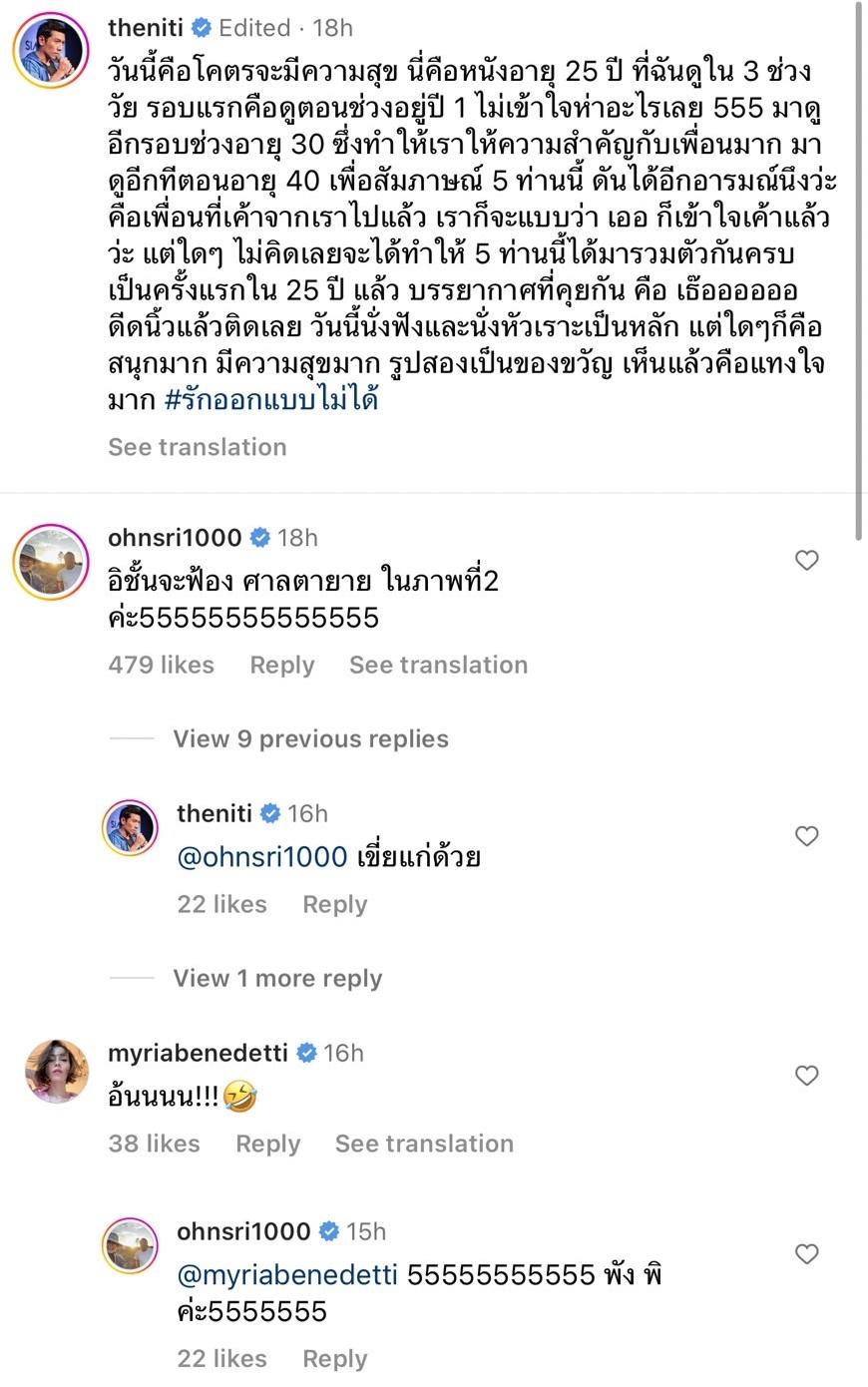Tap ohnsri1000's avatar beside the 15h reply

point(131,1246)
